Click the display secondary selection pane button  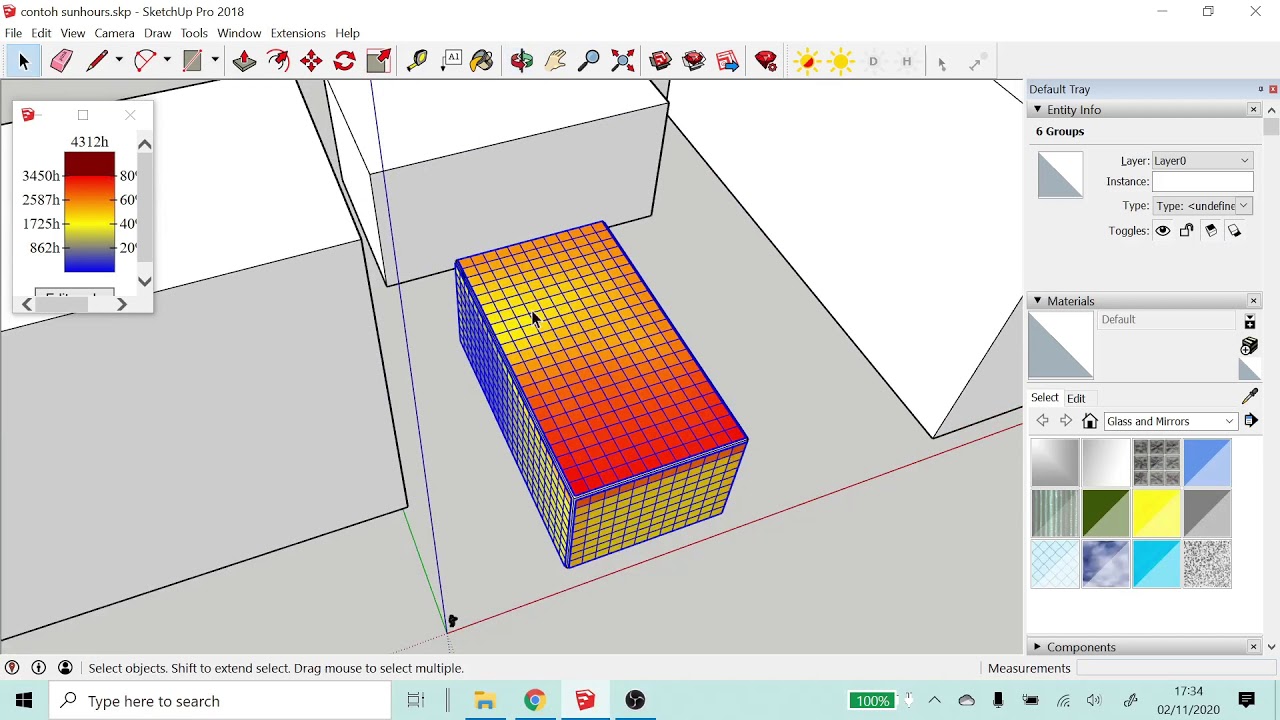click(1249, 321)
